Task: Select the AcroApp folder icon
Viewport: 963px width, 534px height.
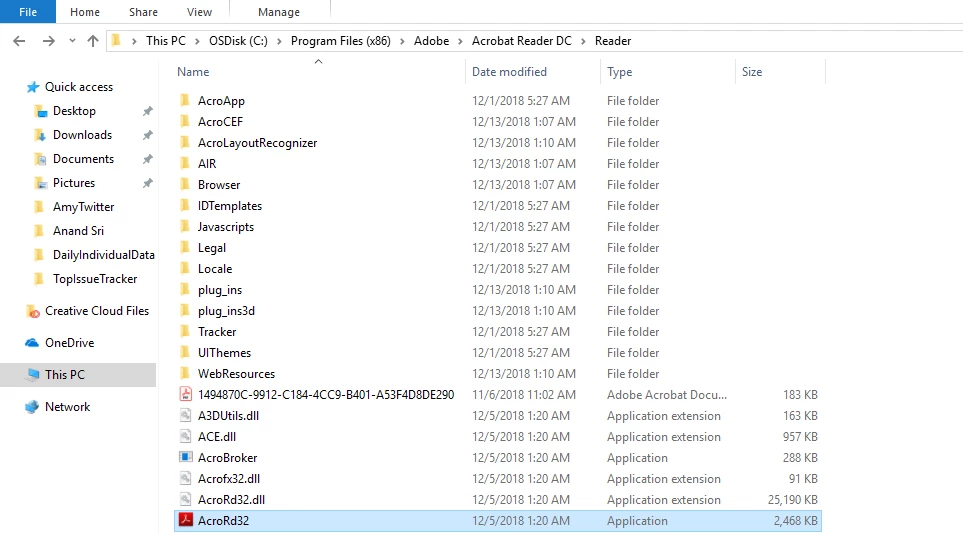Action: tap(185, 100)
